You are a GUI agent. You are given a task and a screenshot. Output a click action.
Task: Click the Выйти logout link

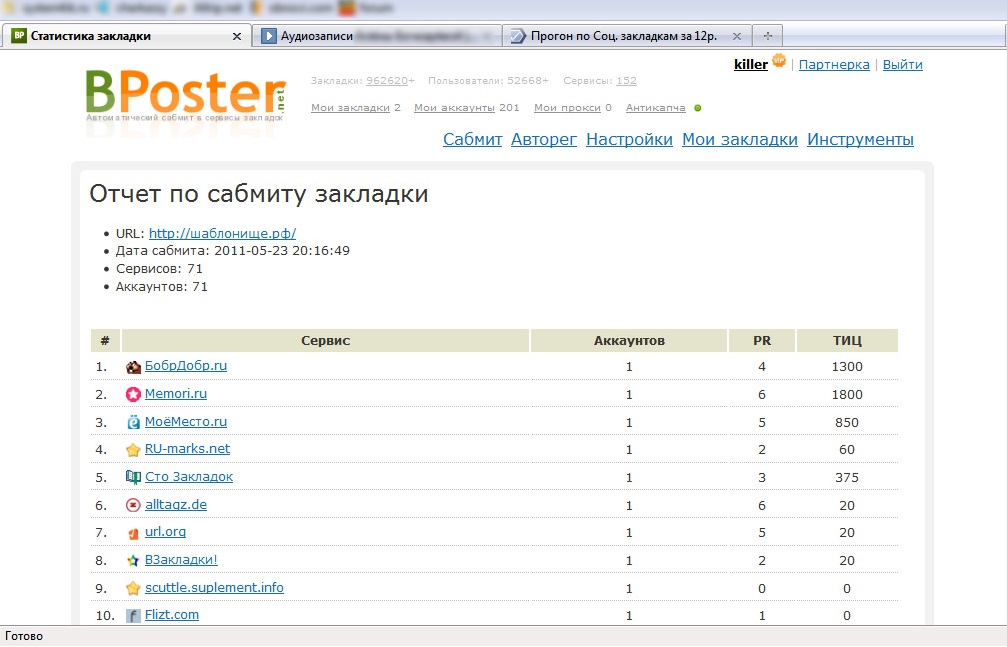click(x=902, y=64)
